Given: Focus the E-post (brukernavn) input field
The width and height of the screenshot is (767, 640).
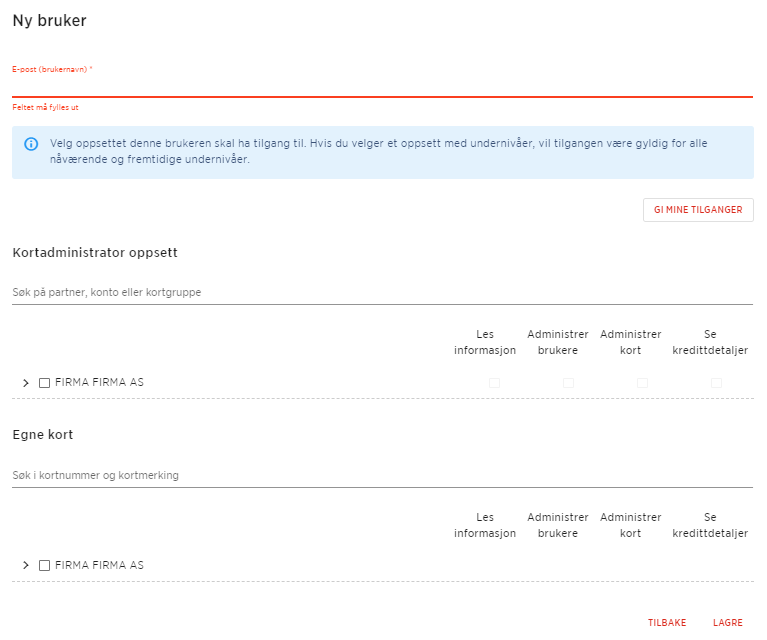Looking at the screenshot, I should [x=381, y=85].
